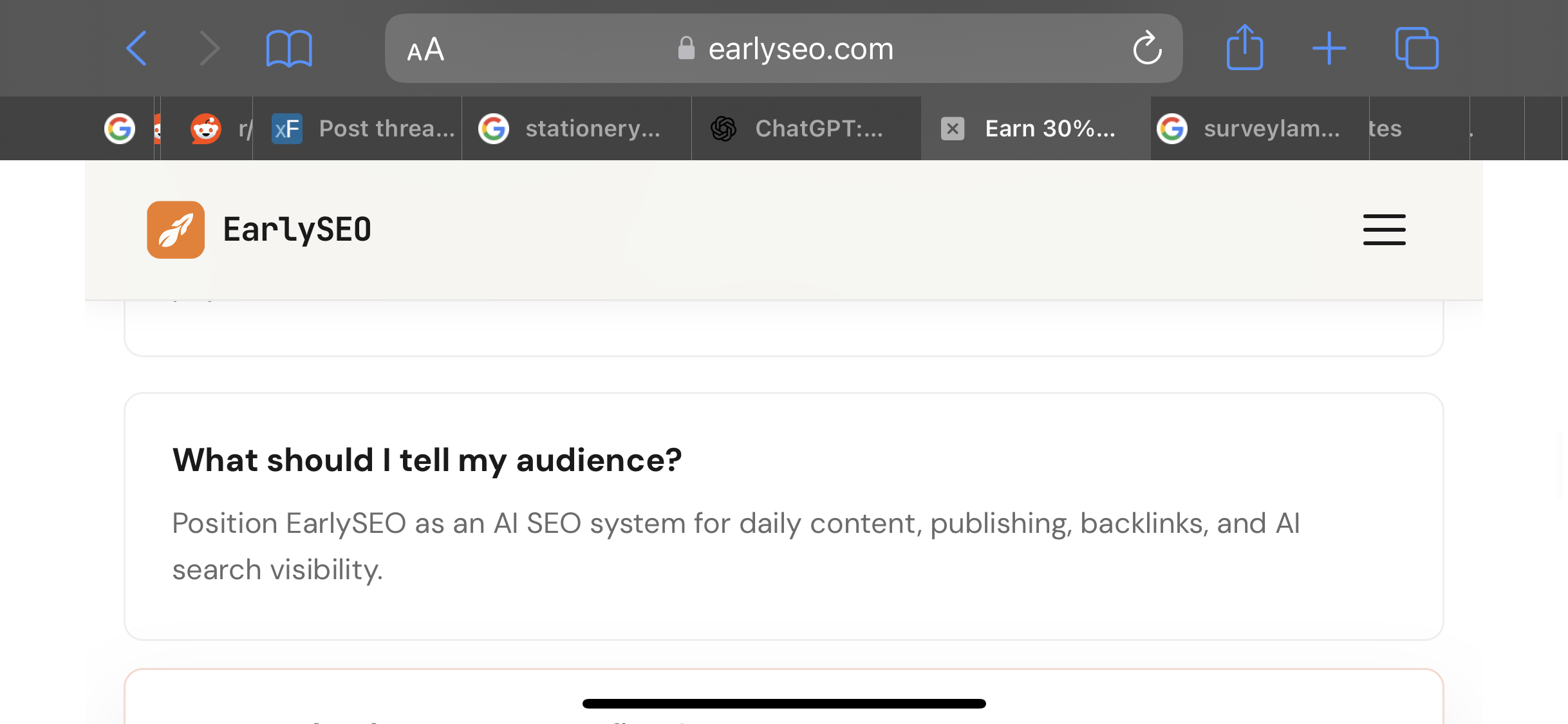Open the Reddit tab
The image size is (1568, 724).
(x=207, y=129)
